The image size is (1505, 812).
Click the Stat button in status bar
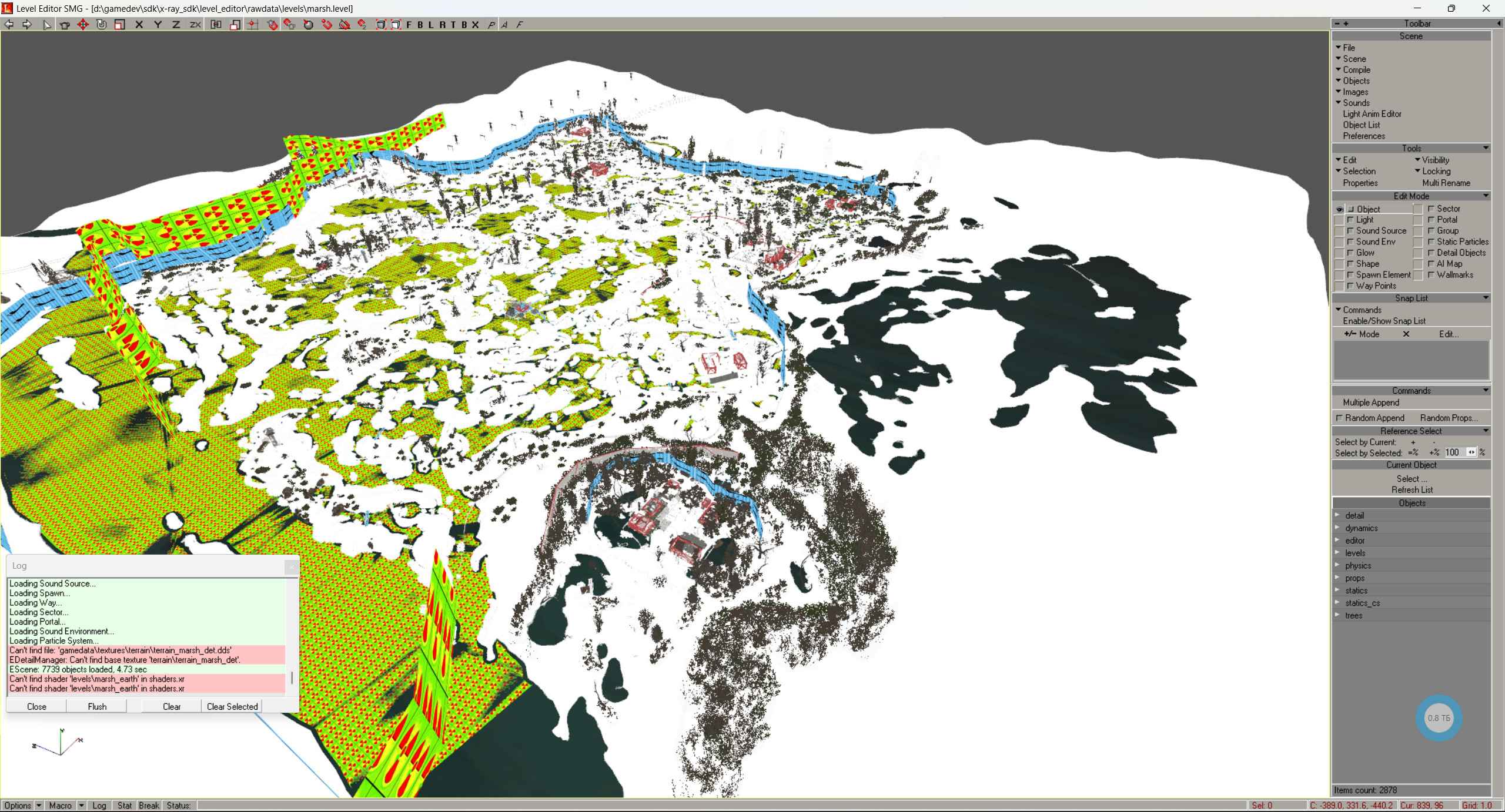click(x=125, y=806)
